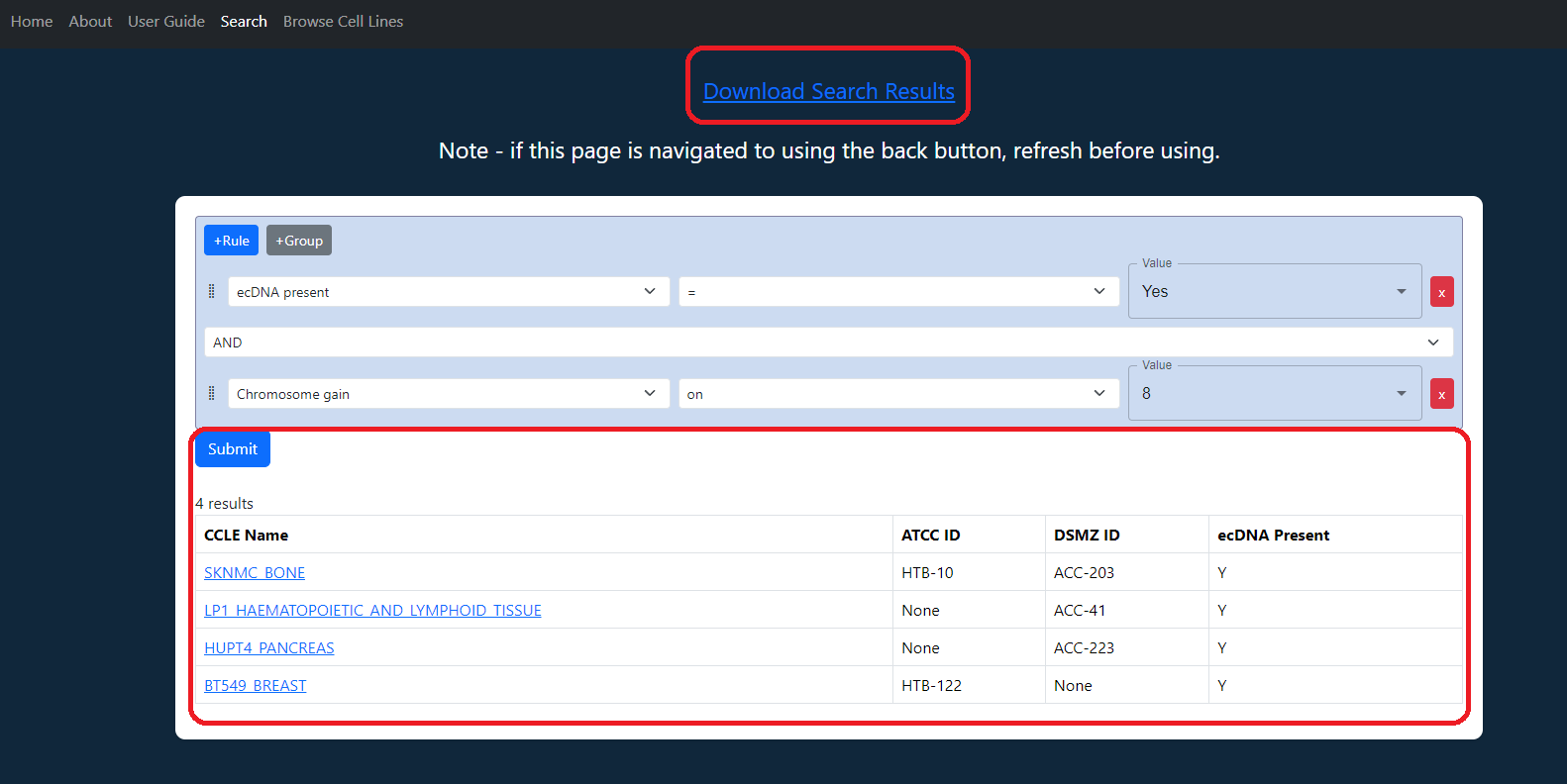Open the Value dropdown showing Yes
Viewport: 1567px width, 784px height.
coord(1275,291)
